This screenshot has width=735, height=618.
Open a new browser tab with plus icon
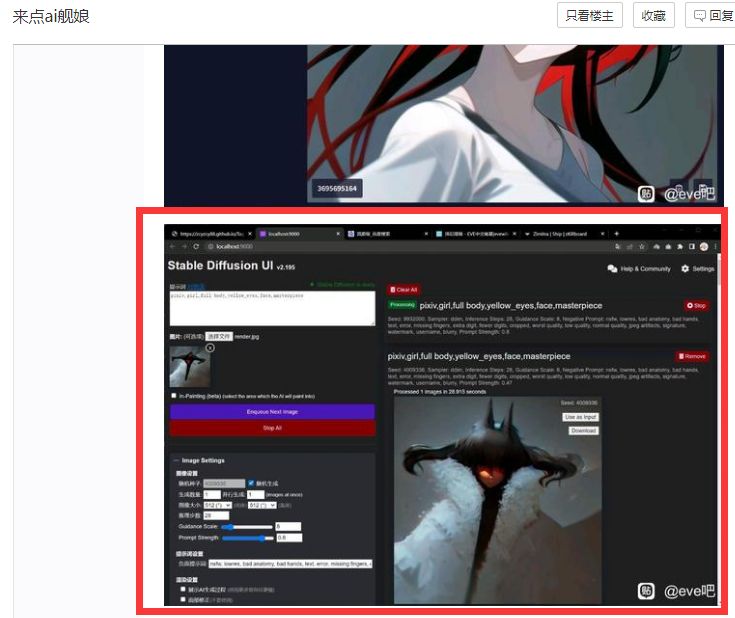(x=616, y=234)
